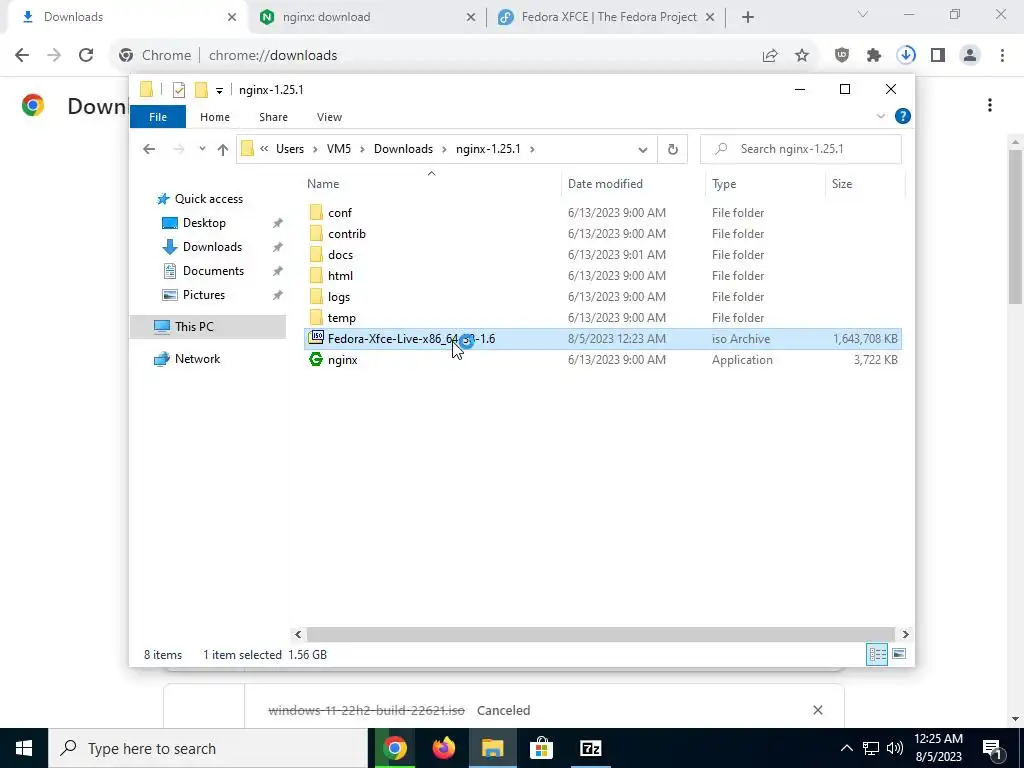Open Firefox from the taskbar

coord(444,748)
